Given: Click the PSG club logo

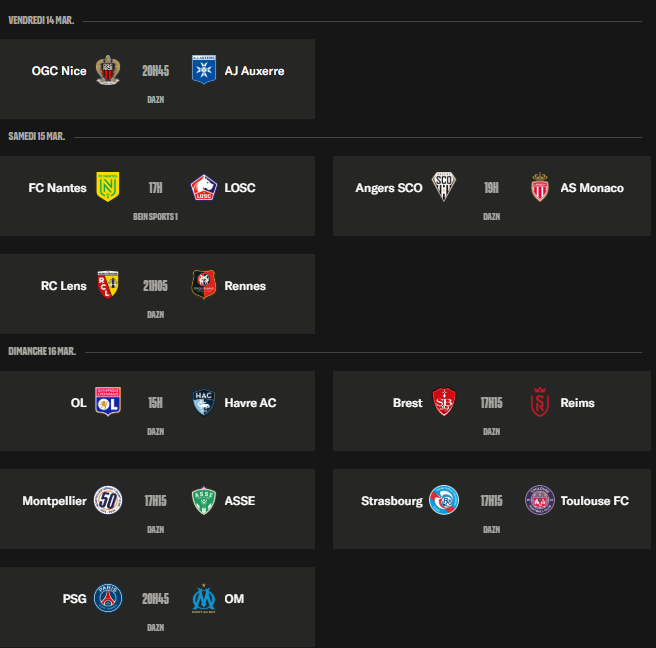Looking at the screenshot, I should point(107,598).
